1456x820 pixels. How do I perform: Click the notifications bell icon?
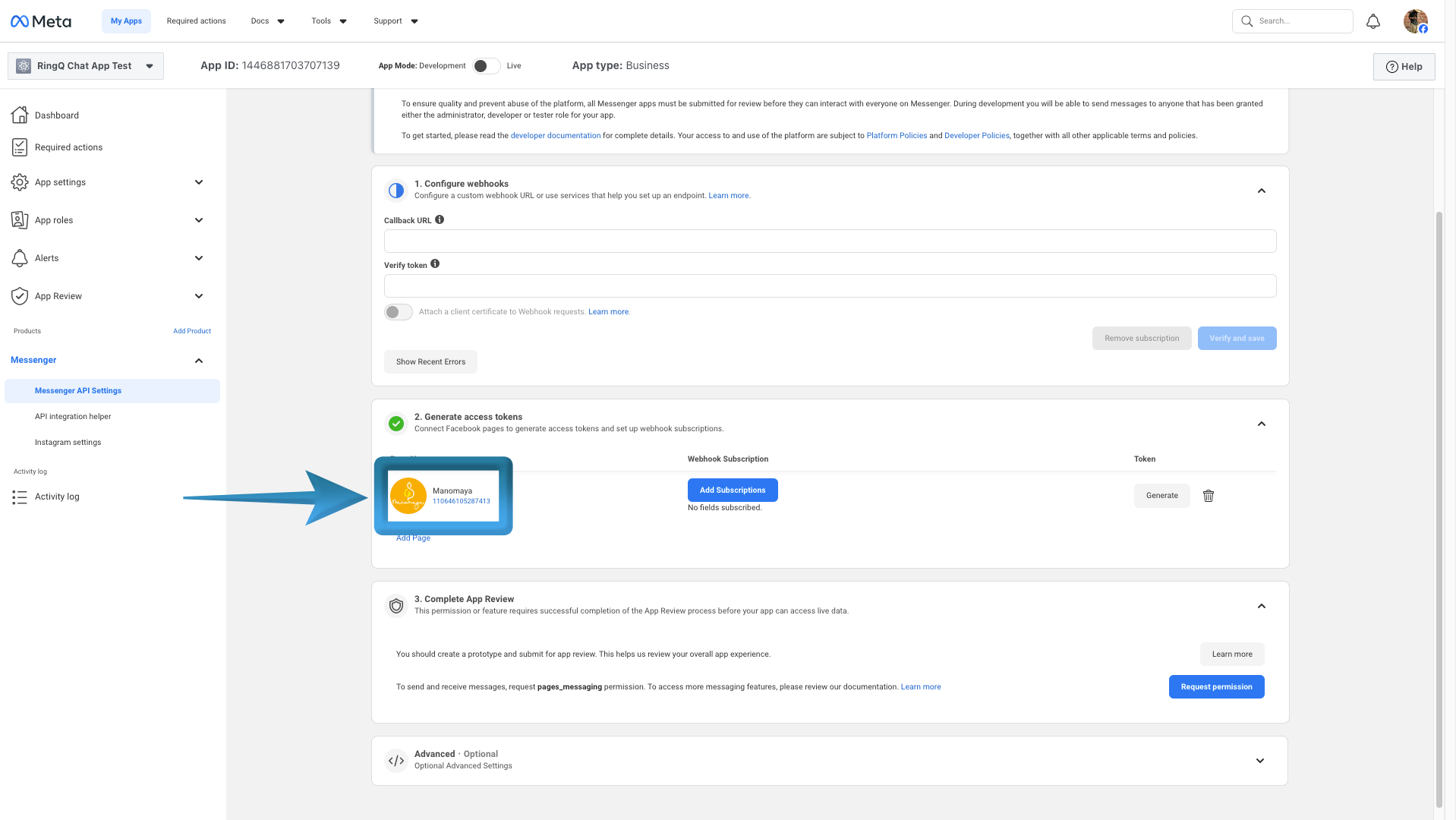(x=1372, y=21)
